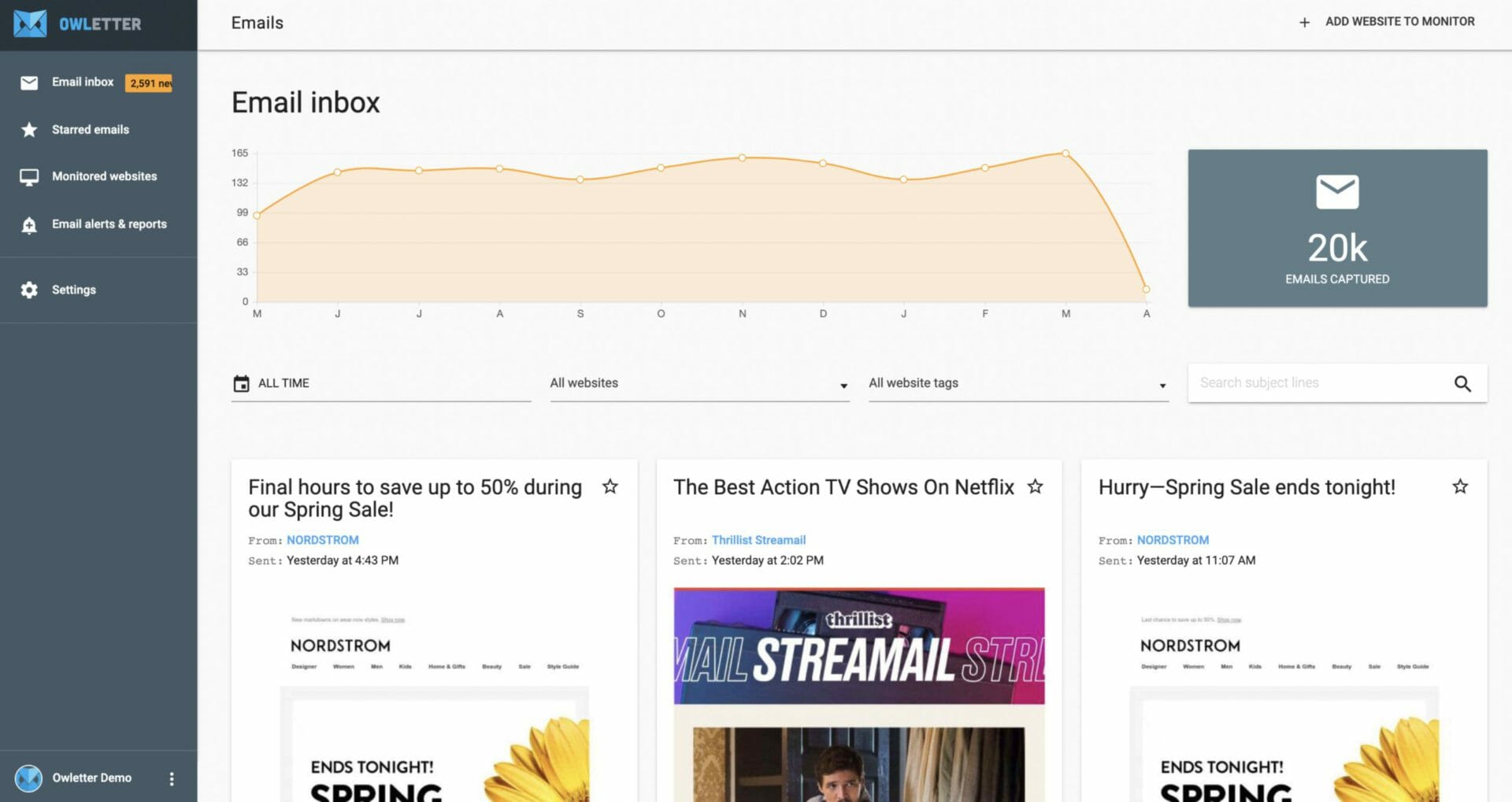Click the 2,591 new badge
Image resolution: width=1512 pixels, height=802 pixels.
[150, 83]
